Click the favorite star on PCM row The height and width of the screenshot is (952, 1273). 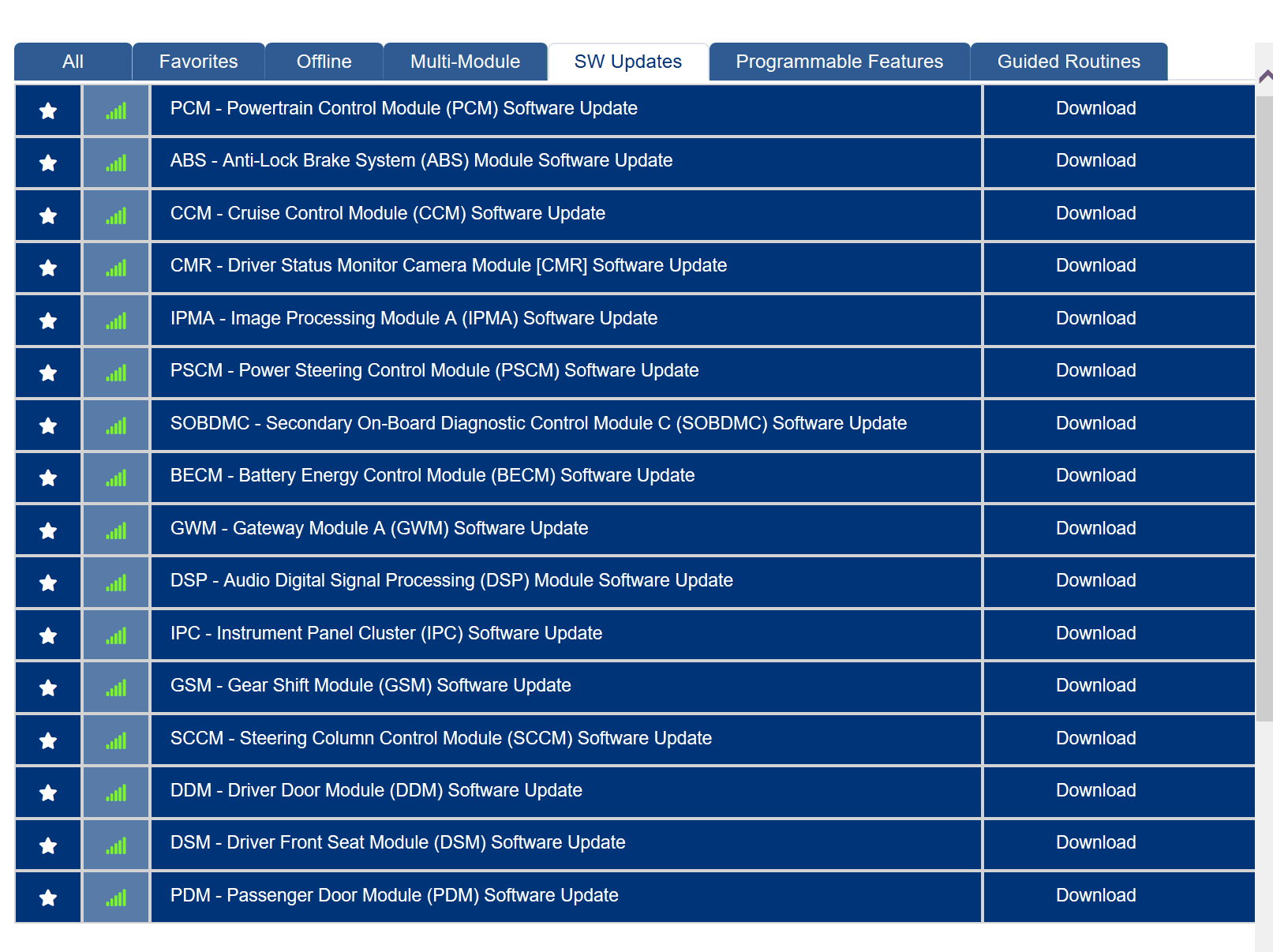(47, 110)
